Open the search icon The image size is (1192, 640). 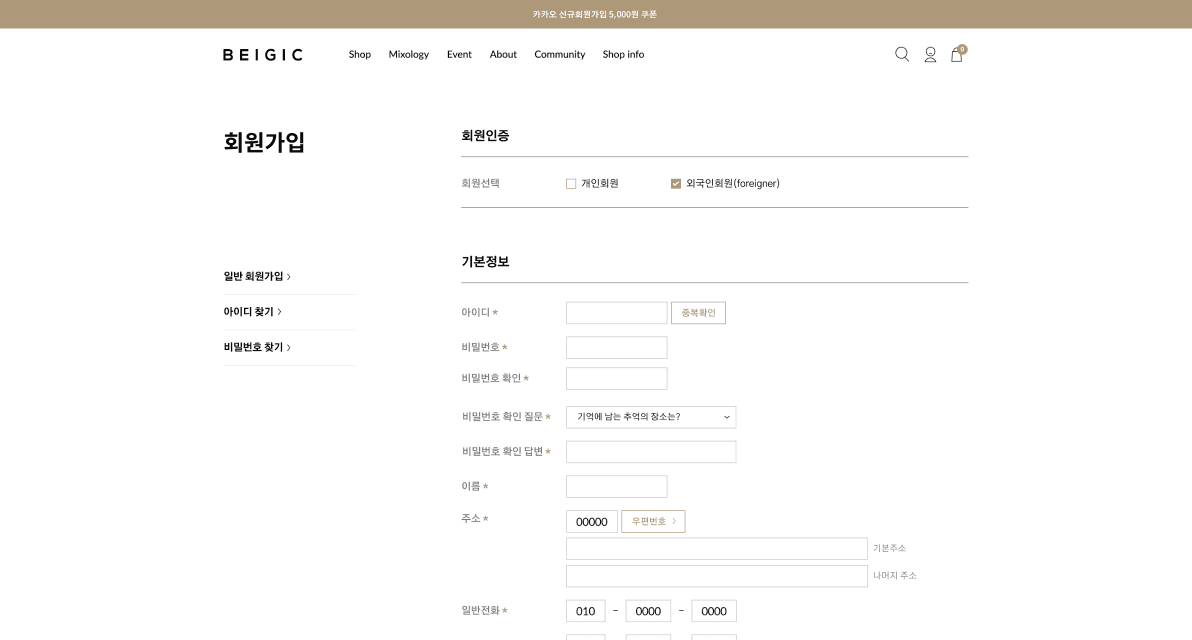click(x=901, y=54)
